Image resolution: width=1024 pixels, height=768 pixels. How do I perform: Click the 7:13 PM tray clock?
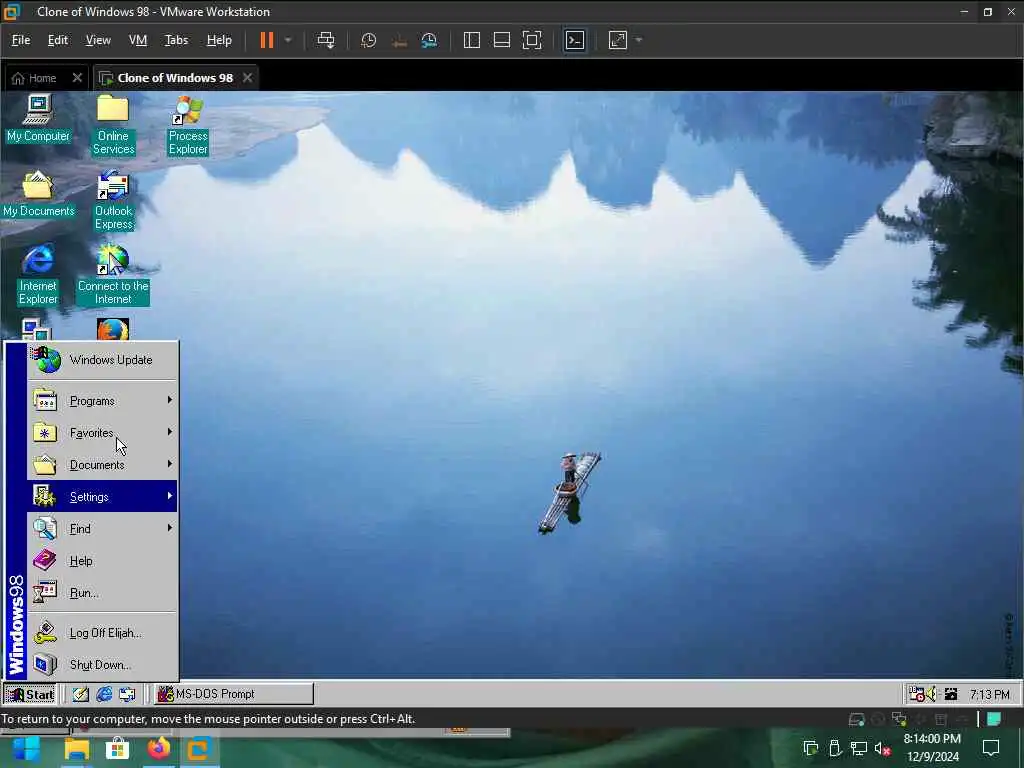[x=989, y=694]
